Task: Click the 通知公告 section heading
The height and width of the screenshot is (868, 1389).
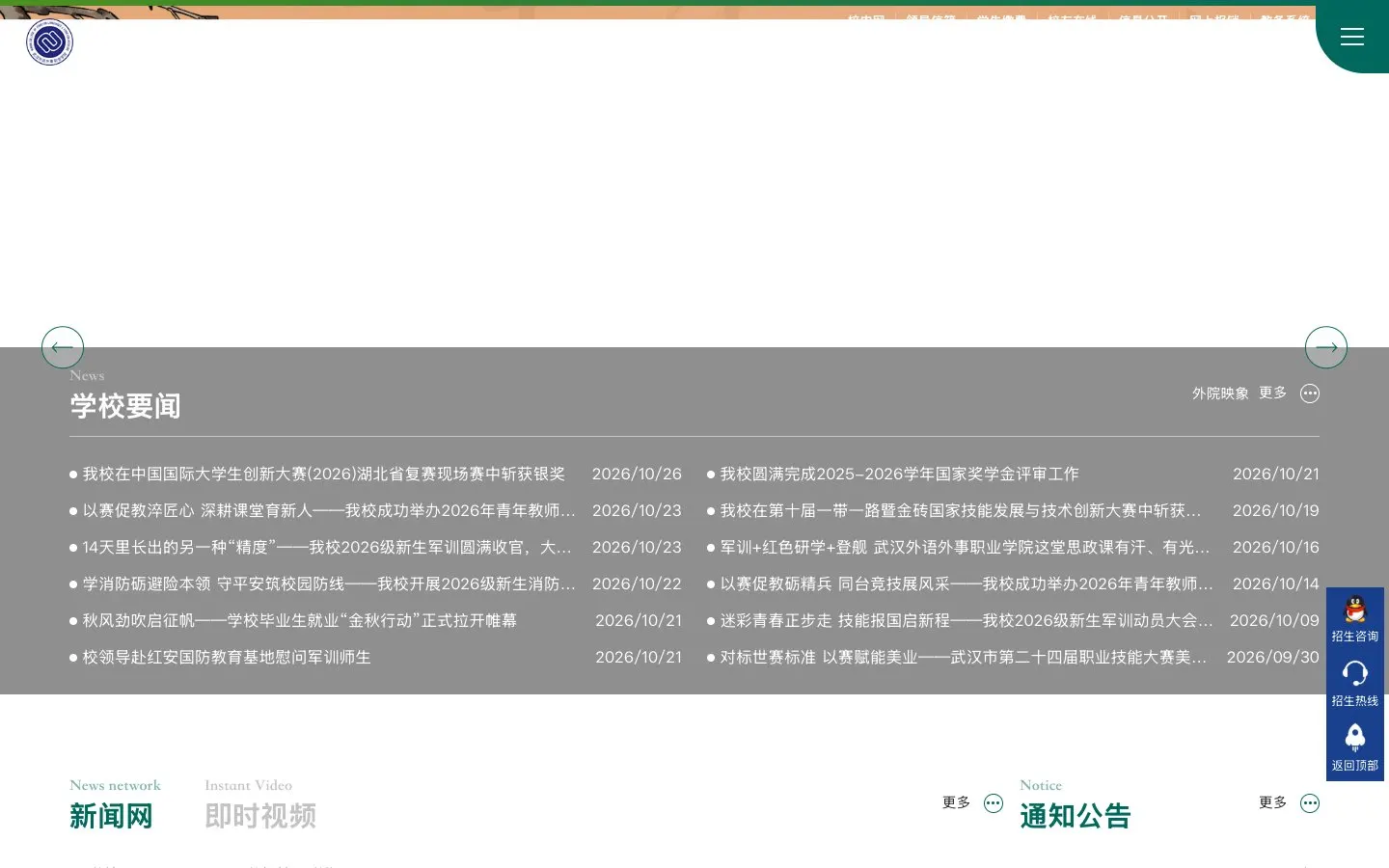Action: click(x=1076, y=816)
